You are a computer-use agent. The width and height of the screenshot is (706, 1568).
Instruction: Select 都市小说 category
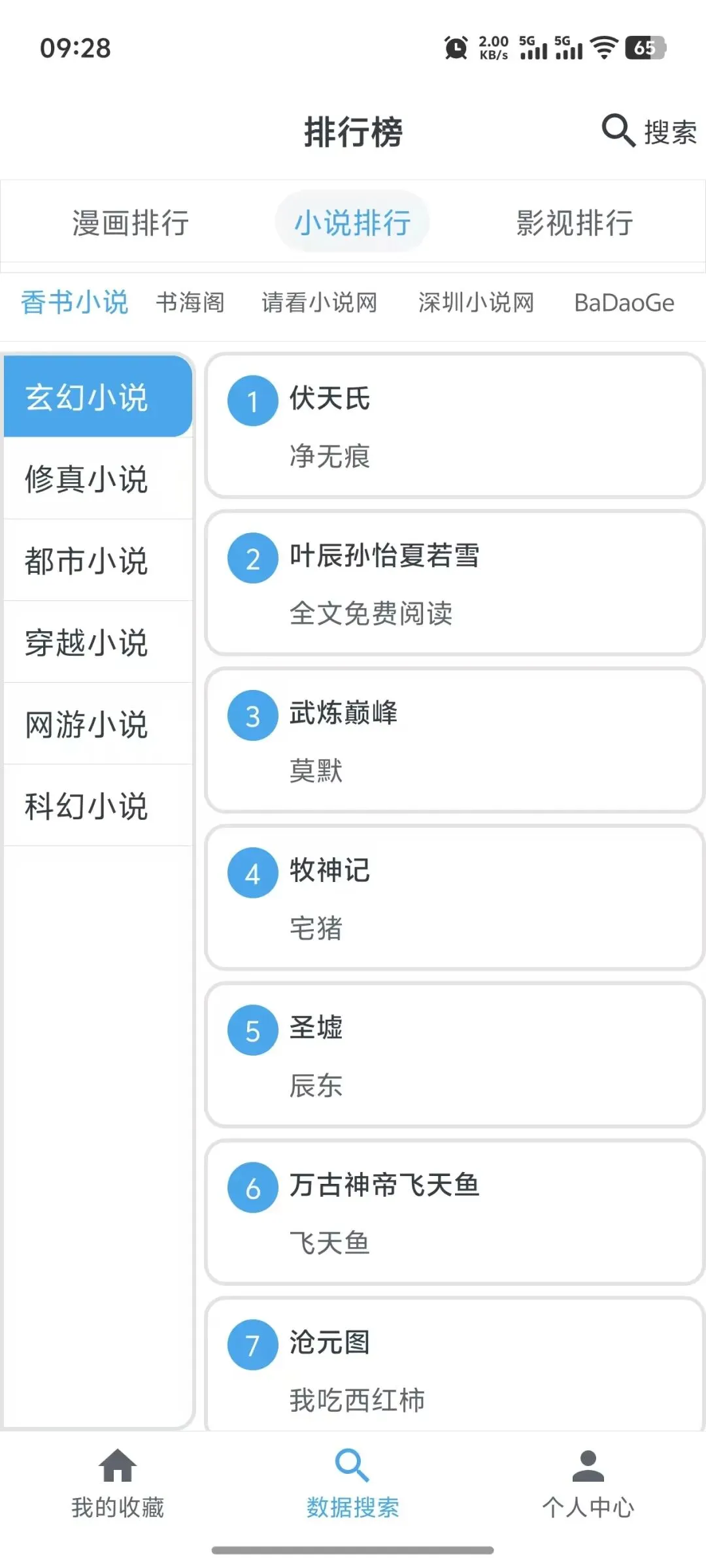[87, 561]
